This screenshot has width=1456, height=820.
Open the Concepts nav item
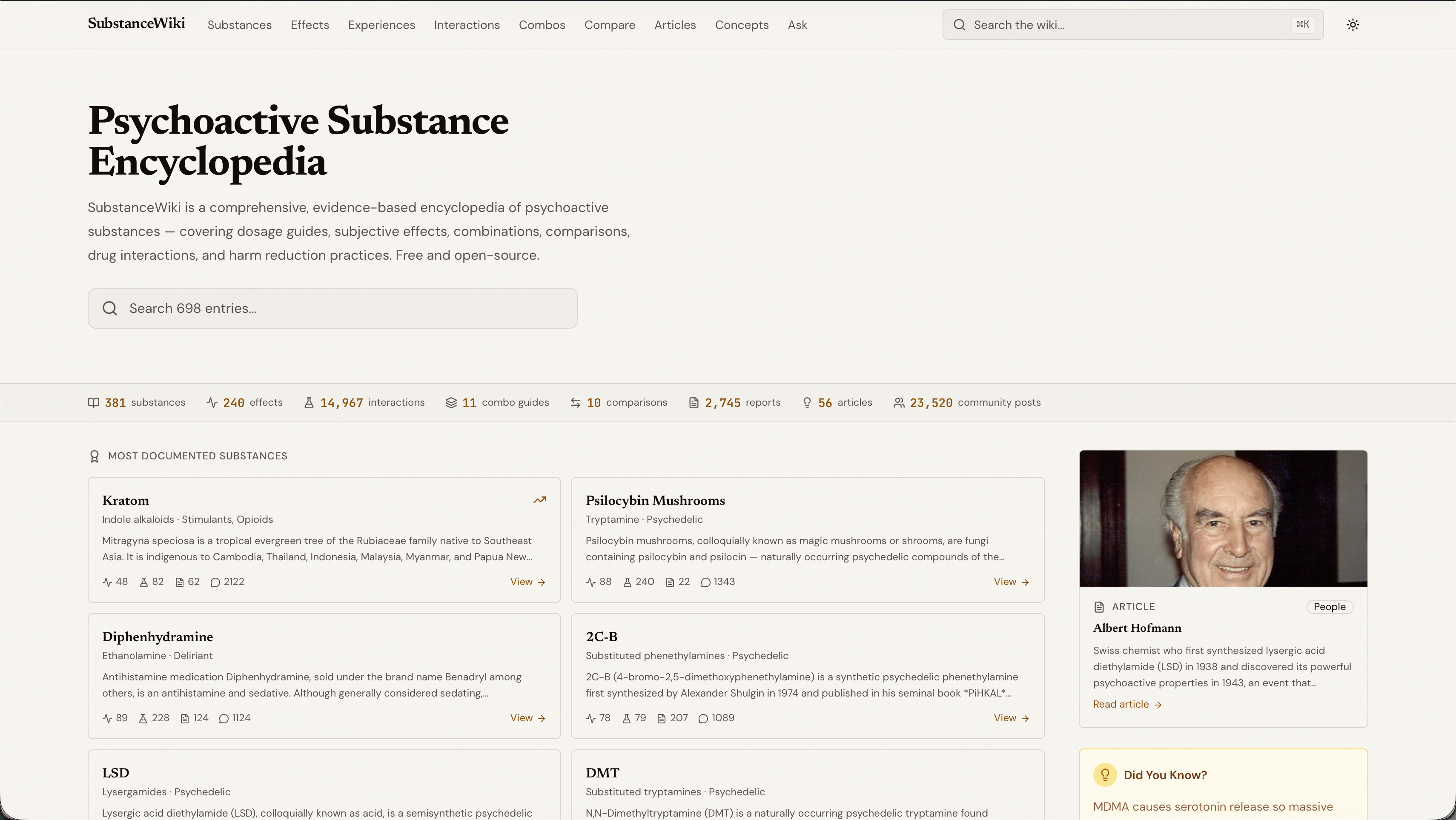pyautogui.click(x=742, y=25)
